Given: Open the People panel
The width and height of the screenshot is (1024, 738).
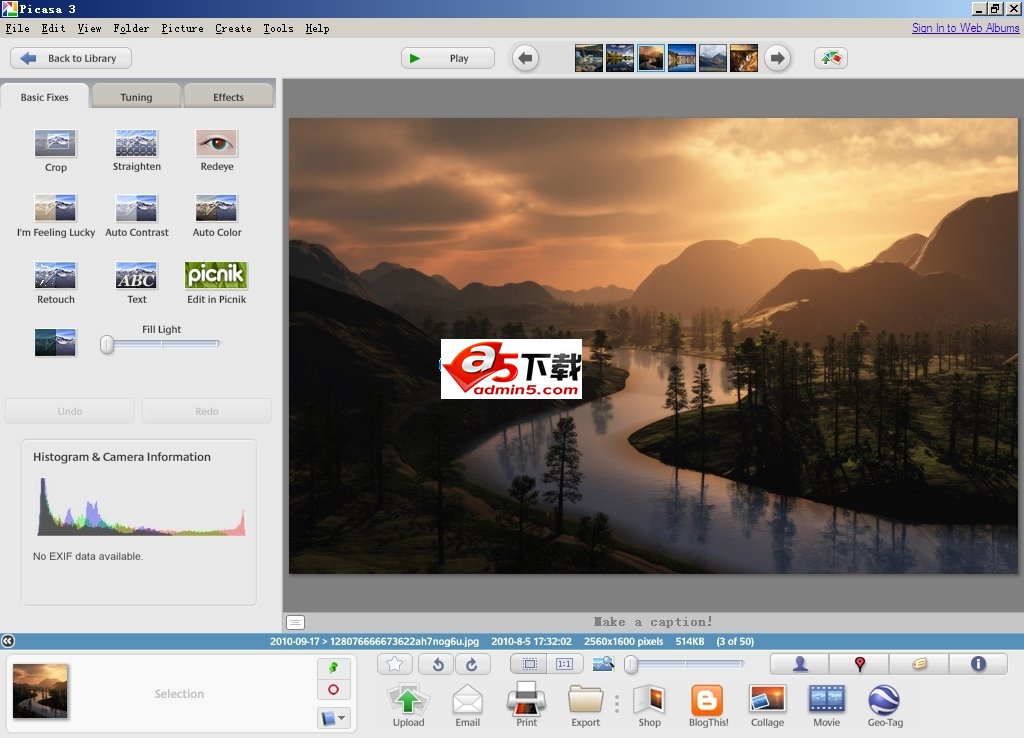Looking at the screenshot, I should click(800, 664).
